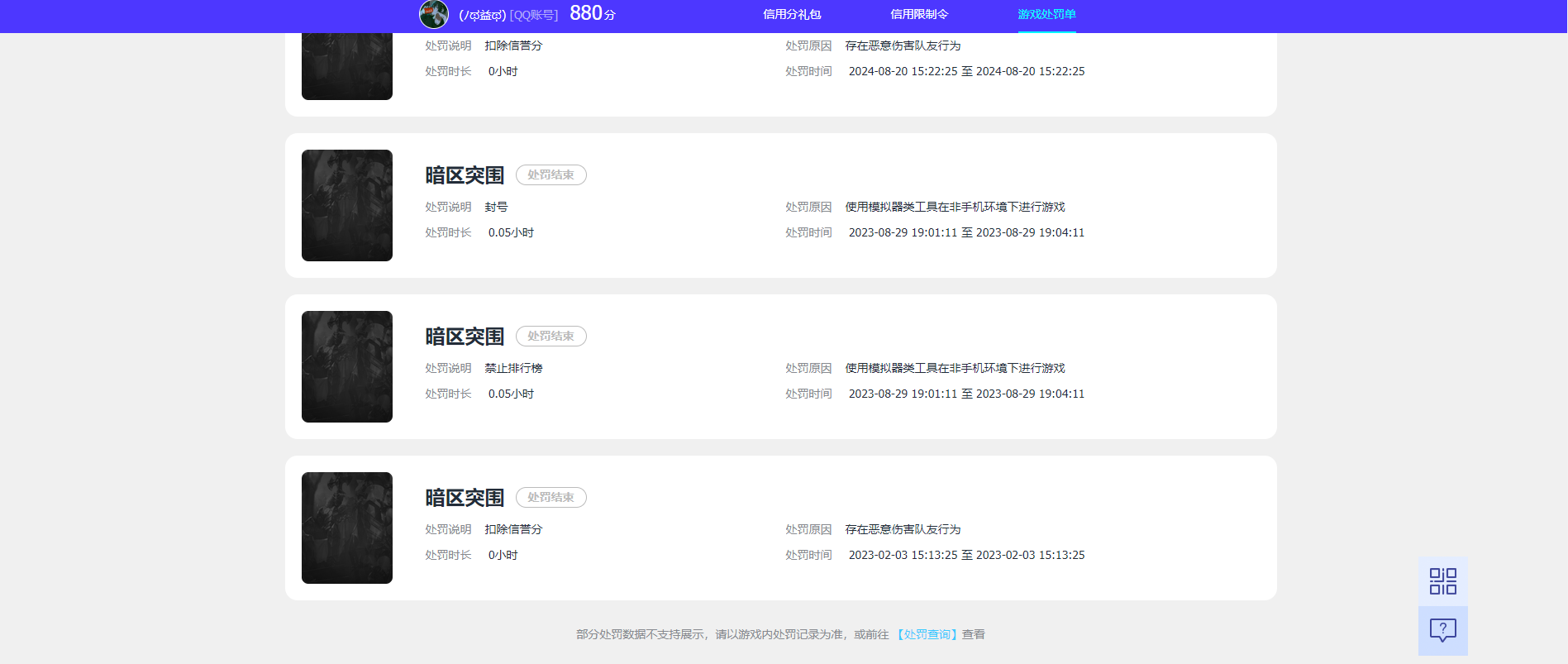This screenshot has width=1568, height=664.
Task: Open the 信用分礼包 tab
Action: point(792,14)
